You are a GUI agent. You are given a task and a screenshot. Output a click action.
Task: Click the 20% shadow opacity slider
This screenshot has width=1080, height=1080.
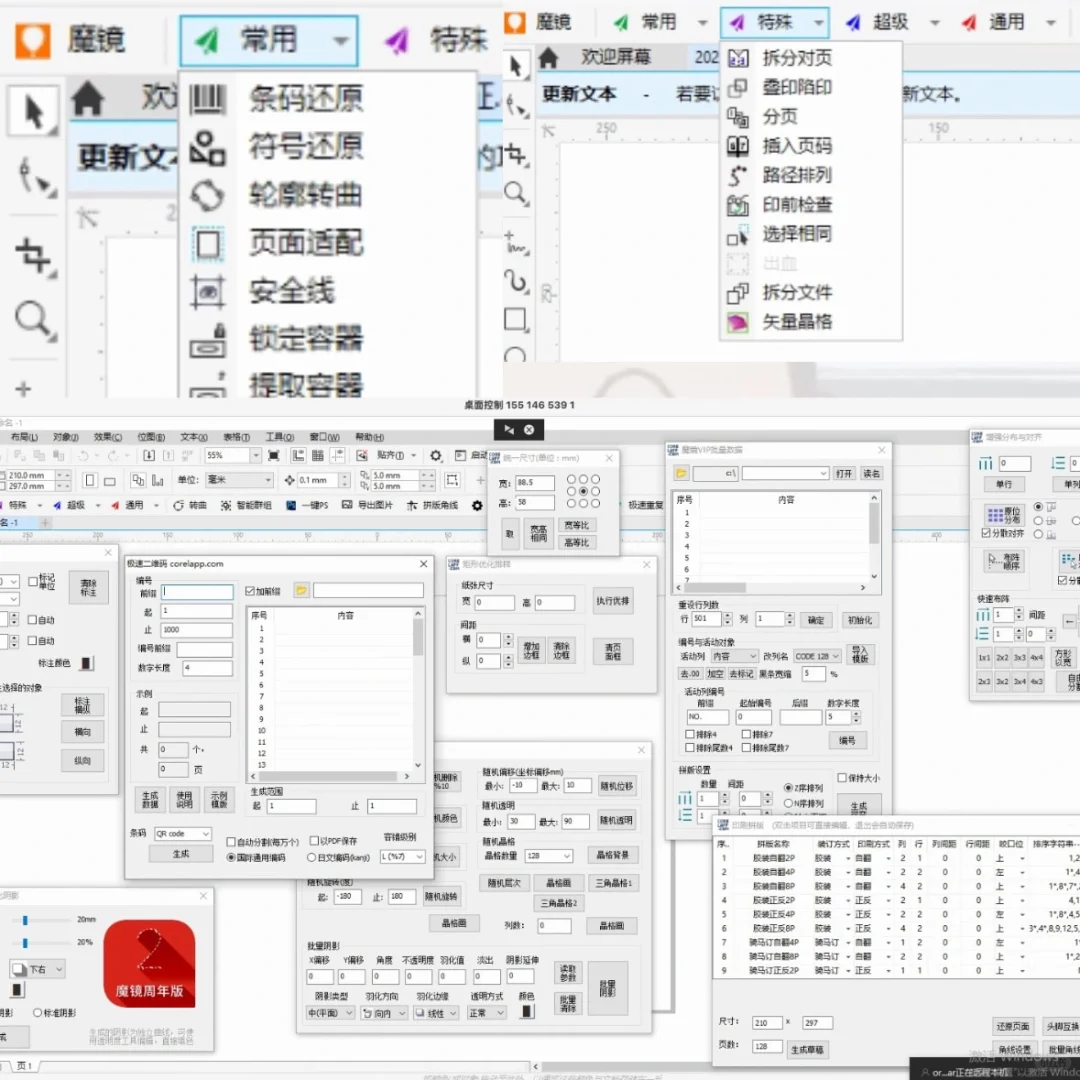click(x=25, y=943)
